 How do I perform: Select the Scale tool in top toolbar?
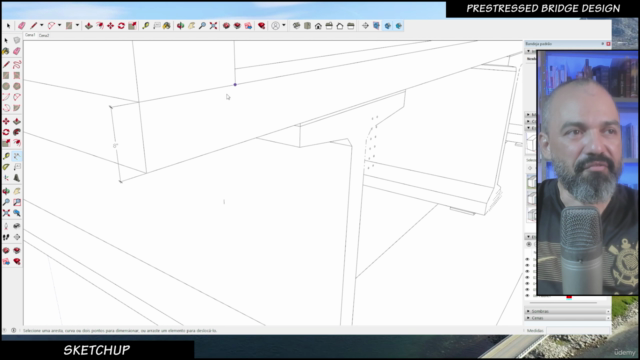(132, 26)
